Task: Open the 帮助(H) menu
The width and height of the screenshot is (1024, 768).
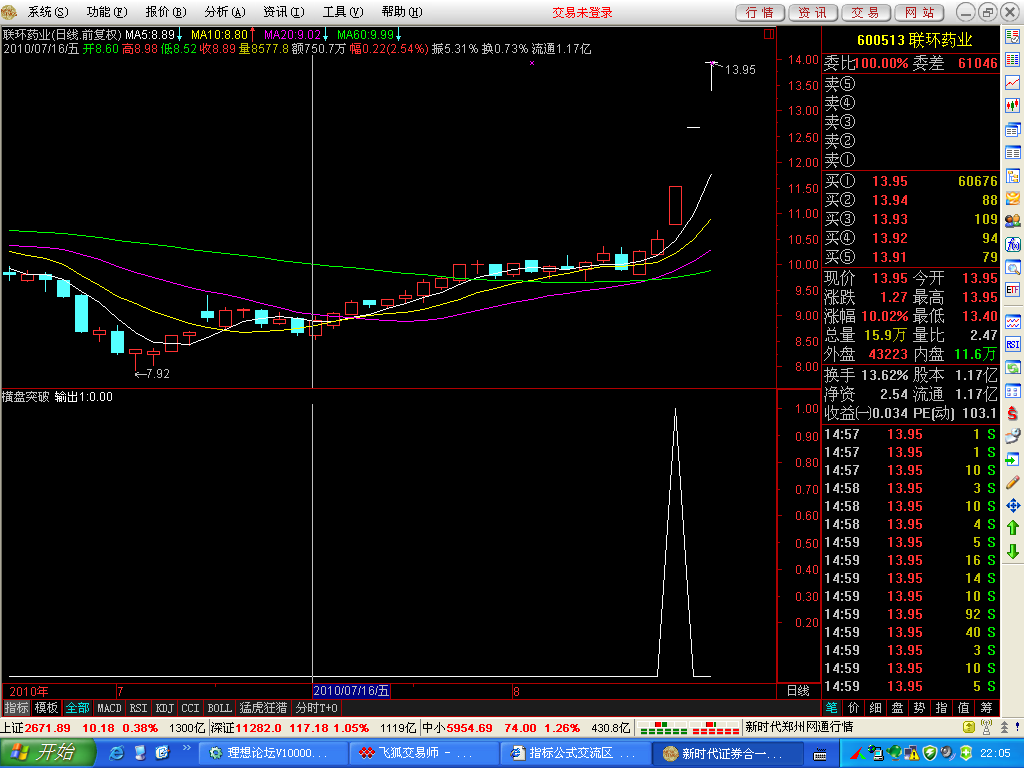Action: tap(402, 12)
